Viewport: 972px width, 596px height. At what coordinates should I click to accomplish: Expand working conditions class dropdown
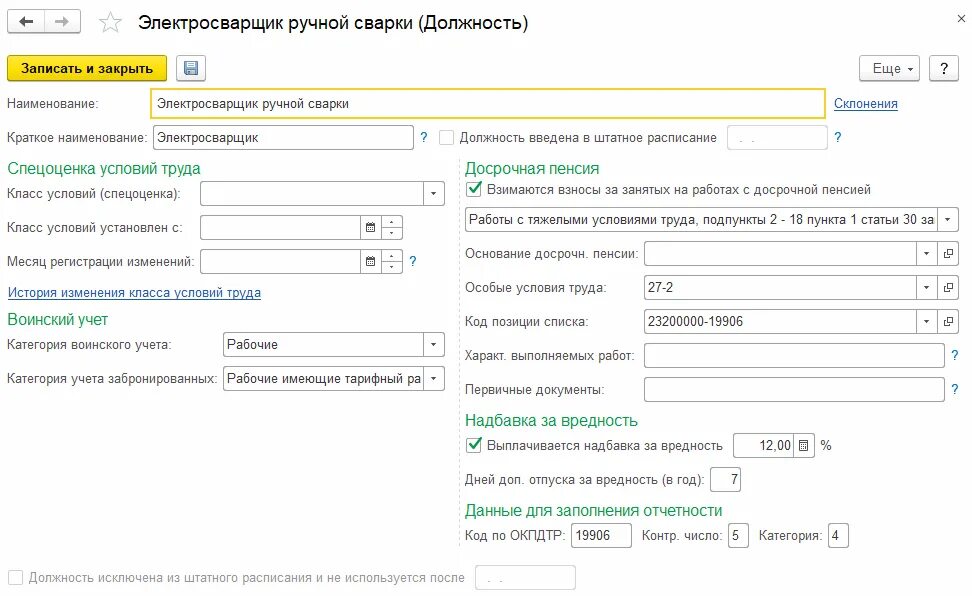click(x=434, y=194)
